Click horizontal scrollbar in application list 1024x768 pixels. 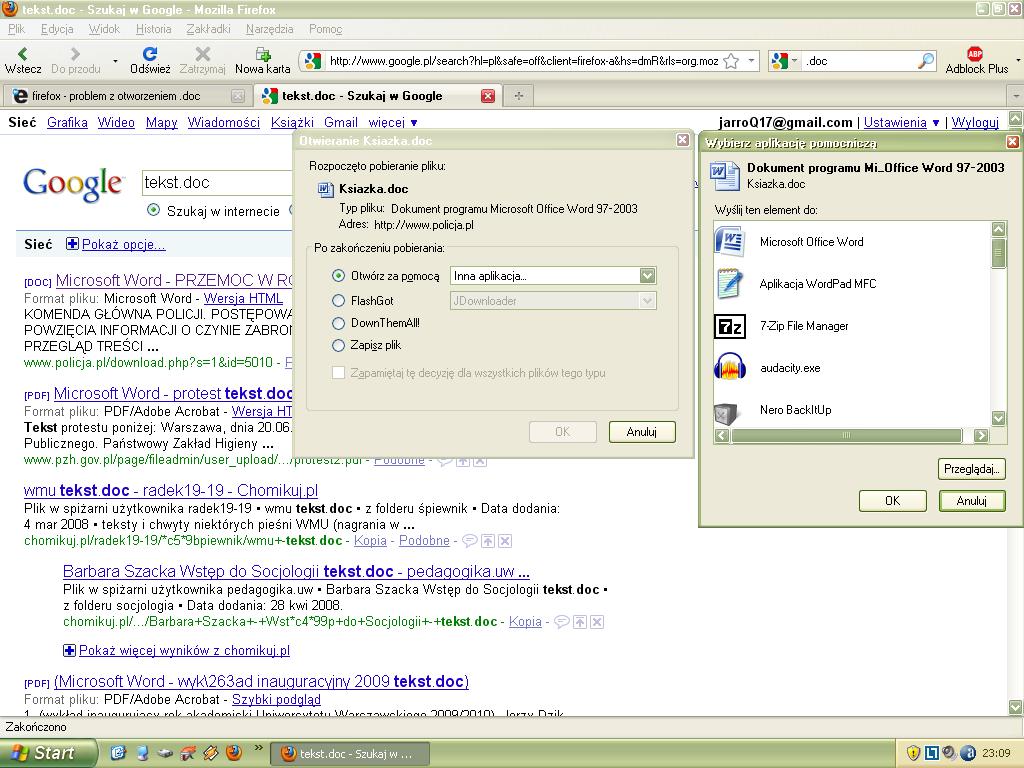pyautogui.click(x=846, y=435)
